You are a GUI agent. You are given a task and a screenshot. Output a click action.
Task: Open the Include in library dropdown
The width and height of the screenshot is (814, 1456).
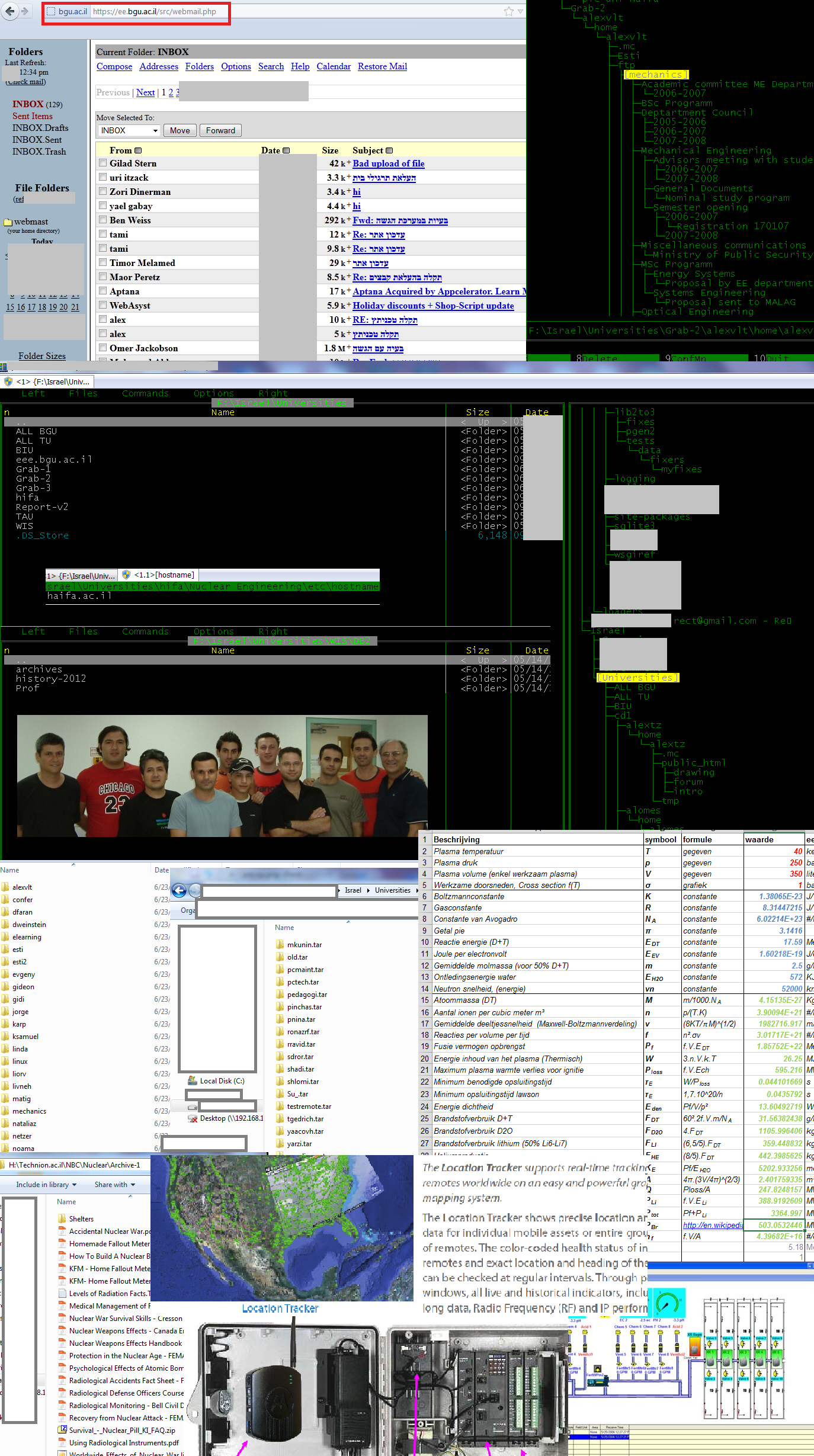point(46,1185)
